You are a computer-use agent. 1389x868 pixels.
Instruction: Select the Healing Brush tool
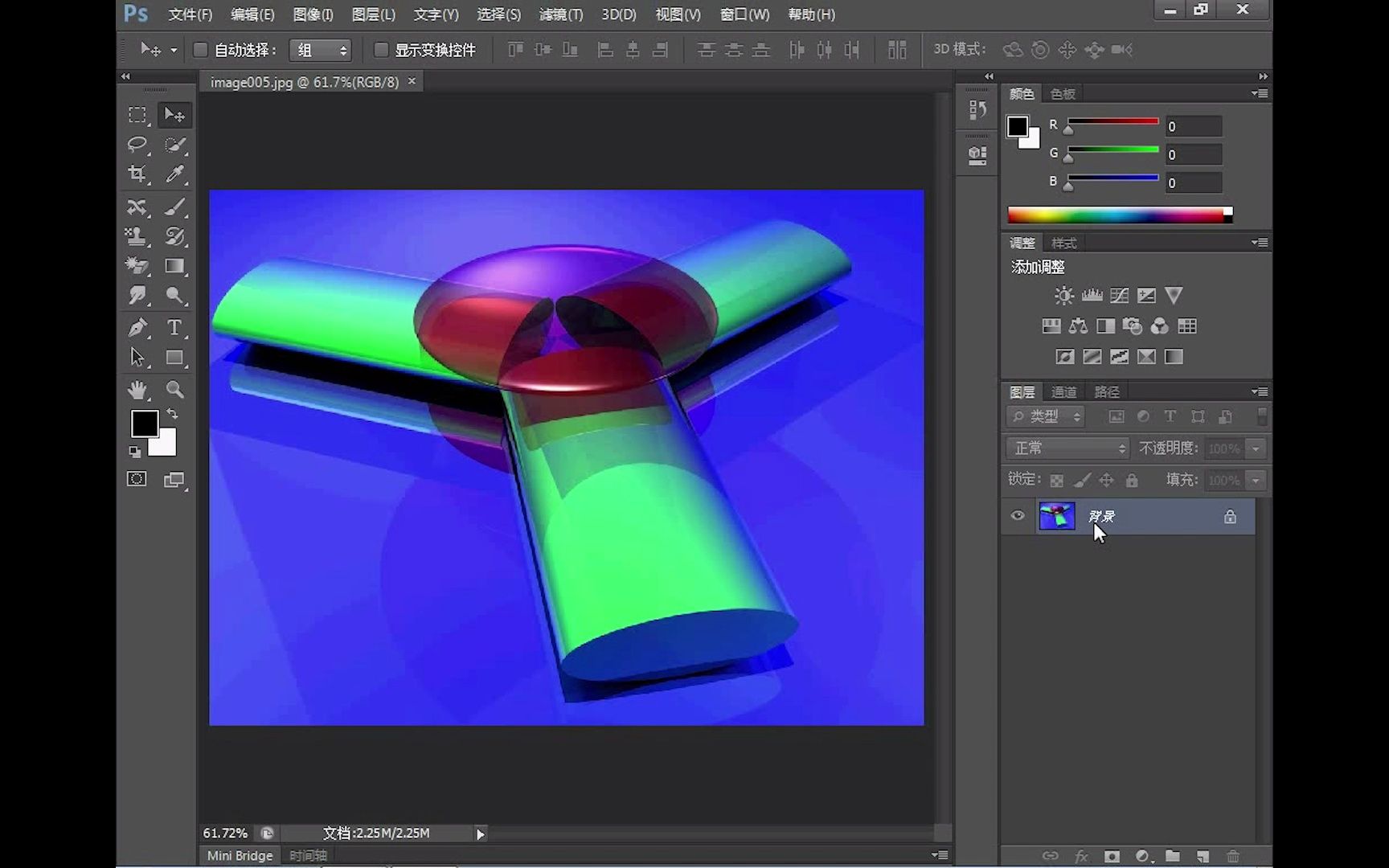(x=137, y=207)
